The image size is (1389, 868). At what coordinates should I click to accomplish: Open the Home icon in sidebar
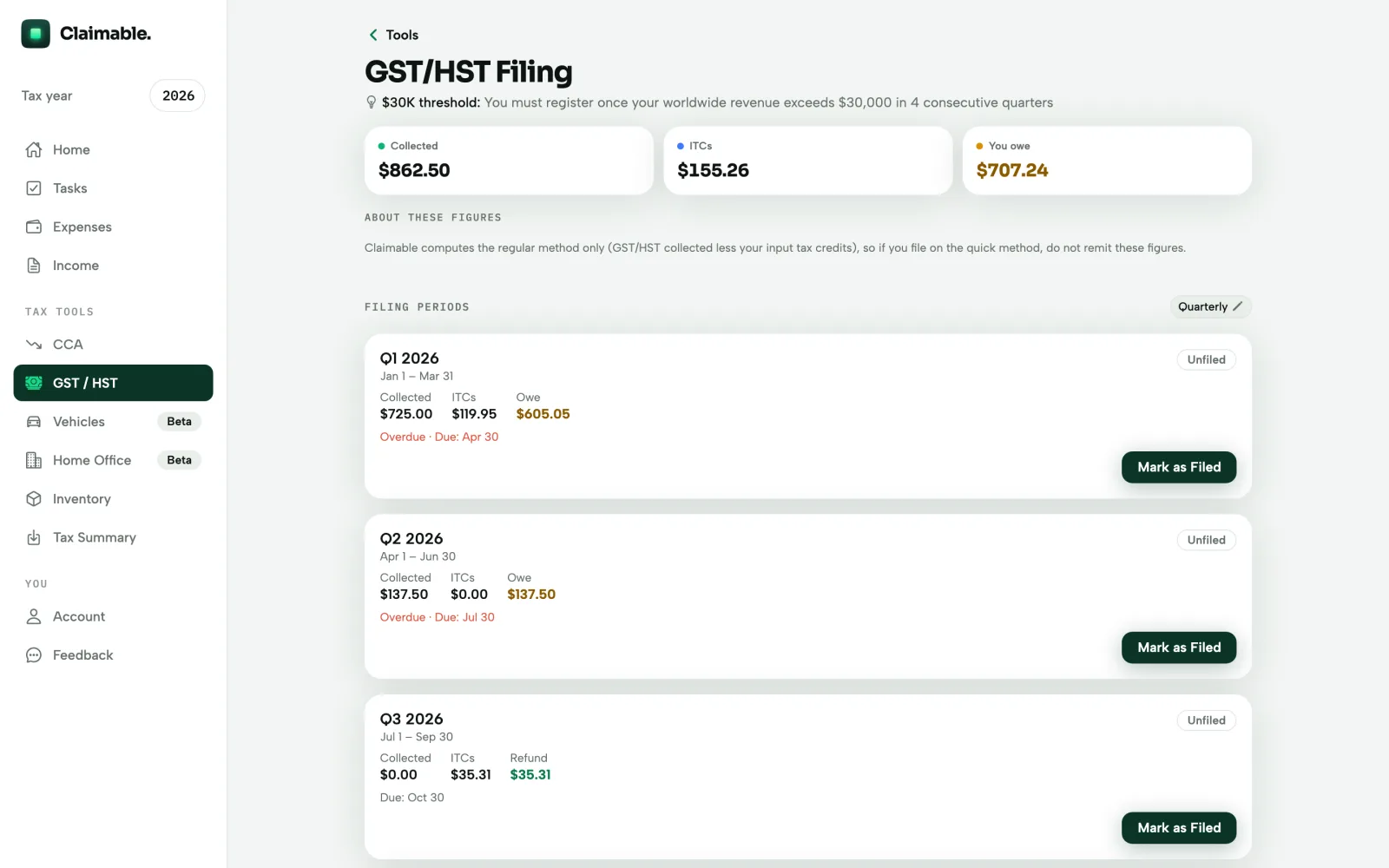(x=34, y=149)
